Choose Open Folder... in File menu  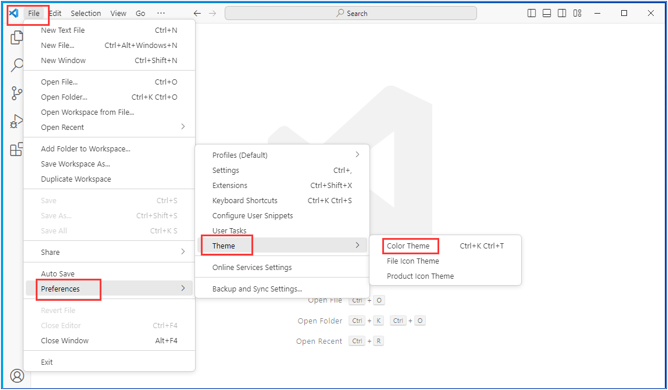pos(109,97)
